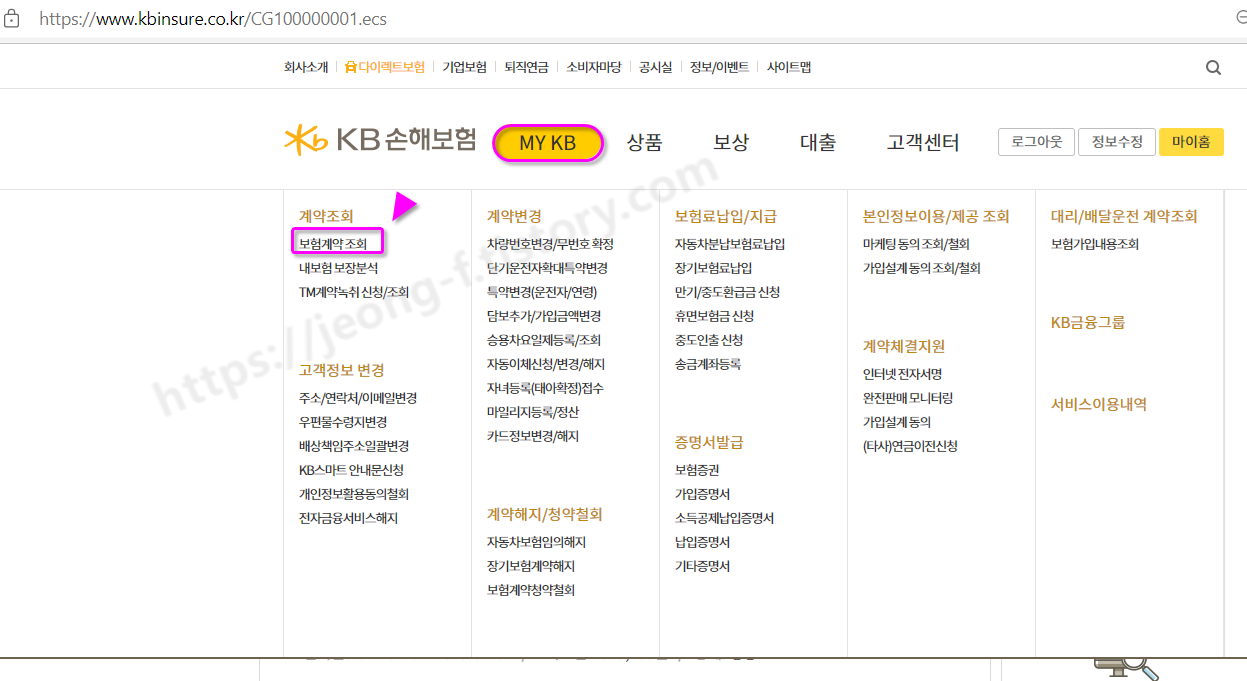This screenshot has width=1247, height=681.
Task: Select 만기/중도환급금 신청
Action: (x=727, y=292)
